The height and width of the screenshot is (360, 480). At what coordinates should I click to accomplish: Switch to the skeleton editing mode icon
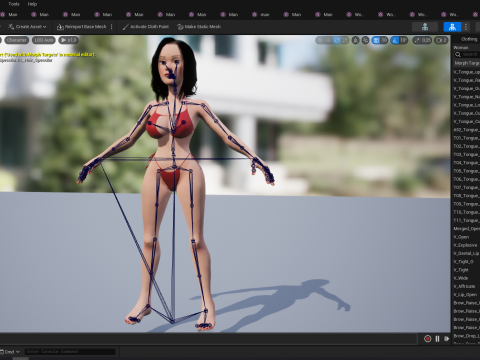point(425,27)
